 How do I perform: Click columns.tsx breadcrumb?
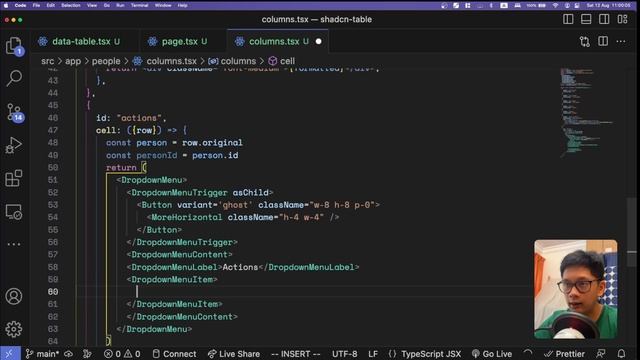pos(171,61)
